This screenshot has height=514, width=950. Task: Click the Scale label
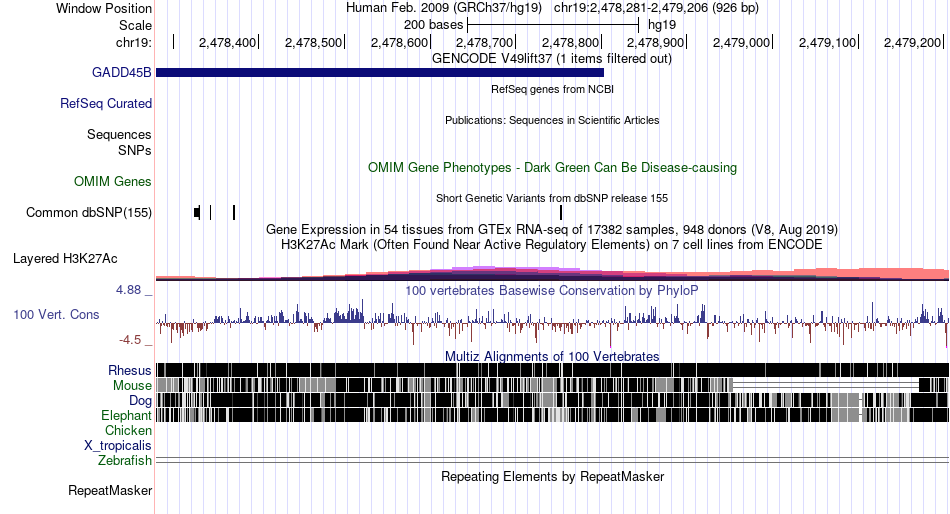[135, 25]
